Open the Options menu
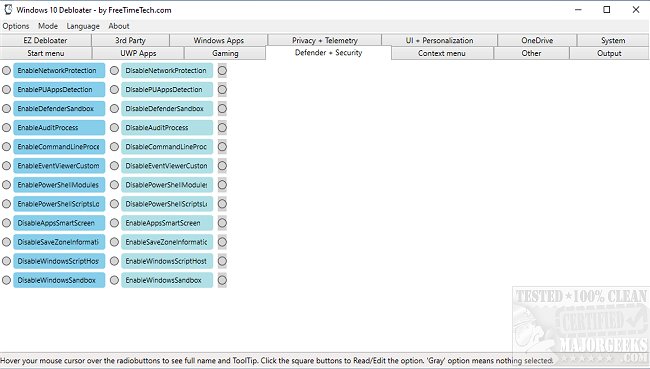Screen dimensions: 650x369 16,26
